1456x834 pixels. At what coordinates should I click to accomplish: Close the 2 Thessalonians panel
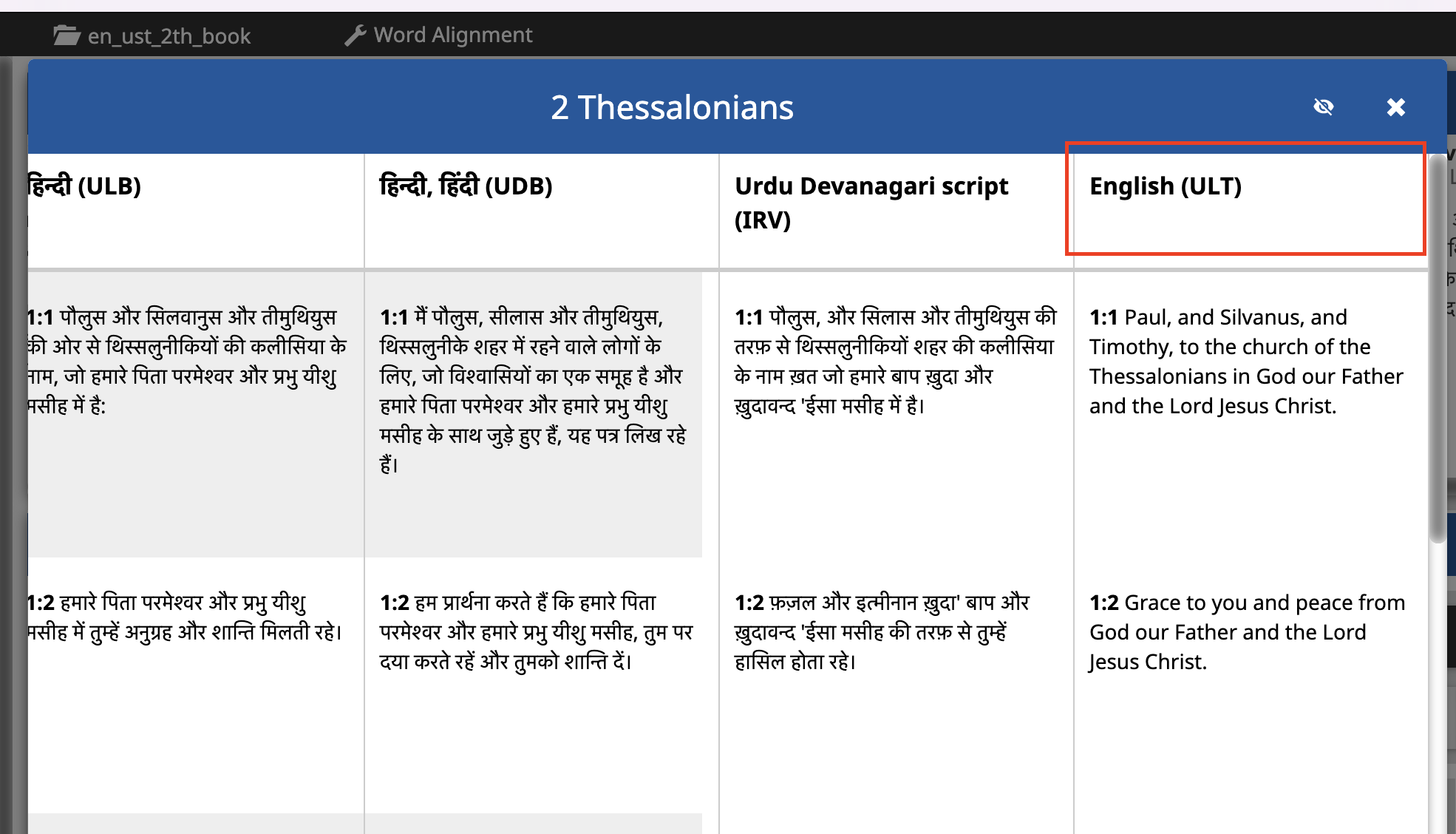(x=1395, y=107)
